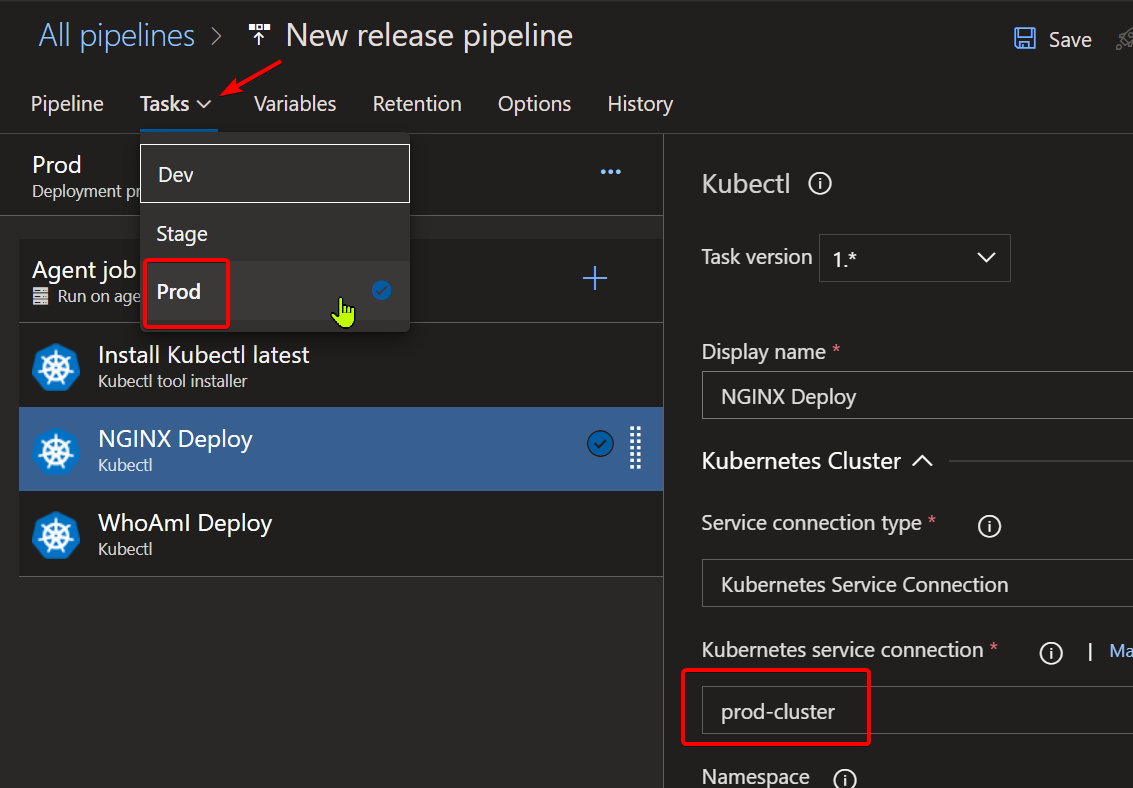Click the Kubernetes service connection info icon
Image resolution: width=1133 pixels, height=788 pixels.
pyautogui.click(x=1050, y=653)
